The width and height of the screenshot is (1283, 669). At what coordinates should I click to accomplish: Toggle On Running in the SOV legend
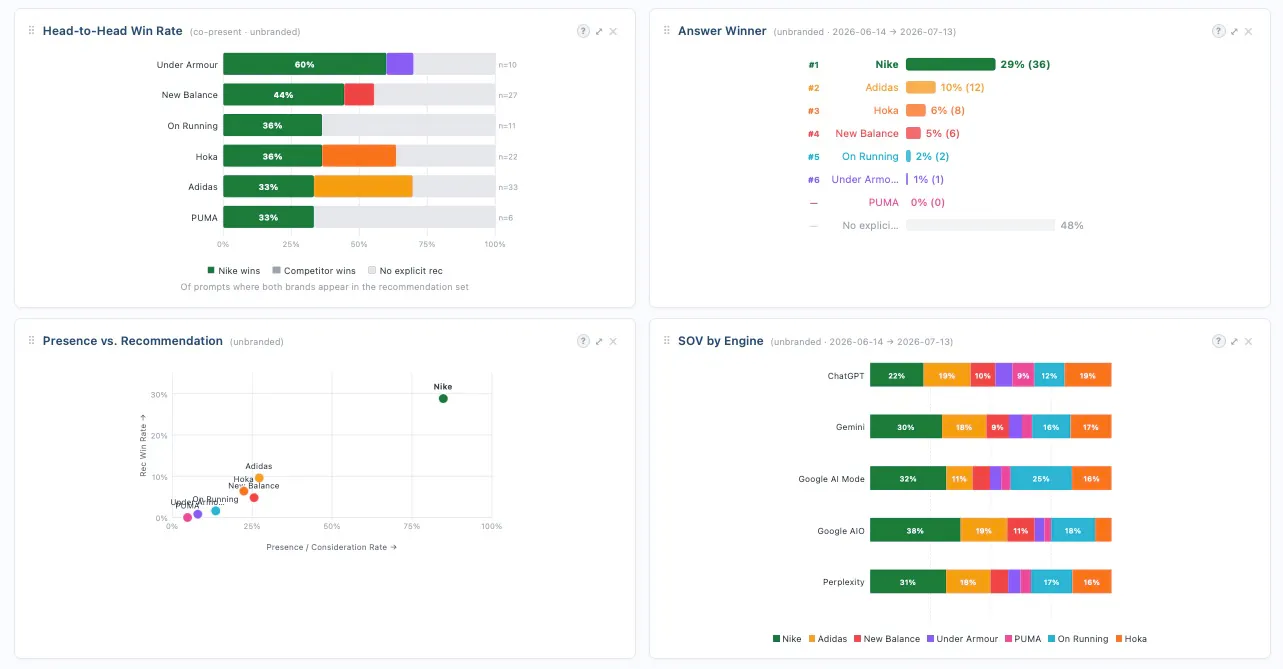coord(1077,638)
